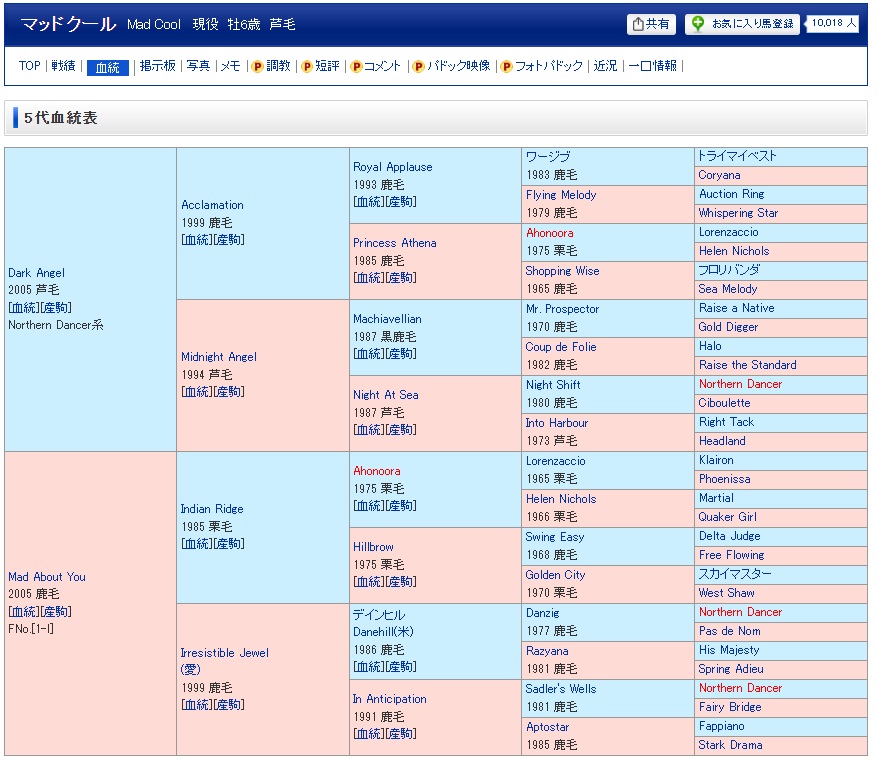The image size is (878, 761).
Task: Open the 一口情報 tab
Action: [653, 66]
